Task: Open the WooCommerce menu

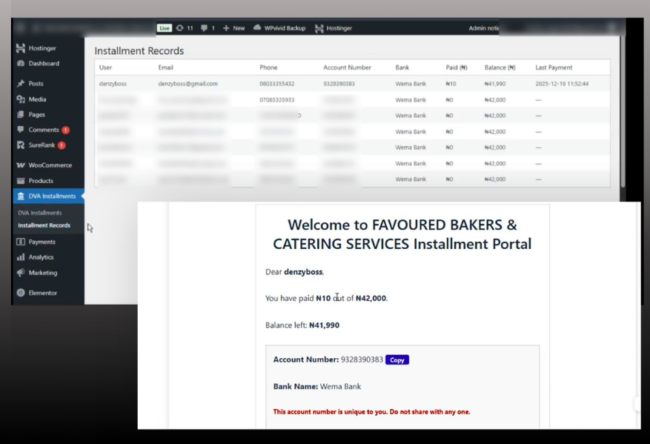Action: [x=48, y=165]
